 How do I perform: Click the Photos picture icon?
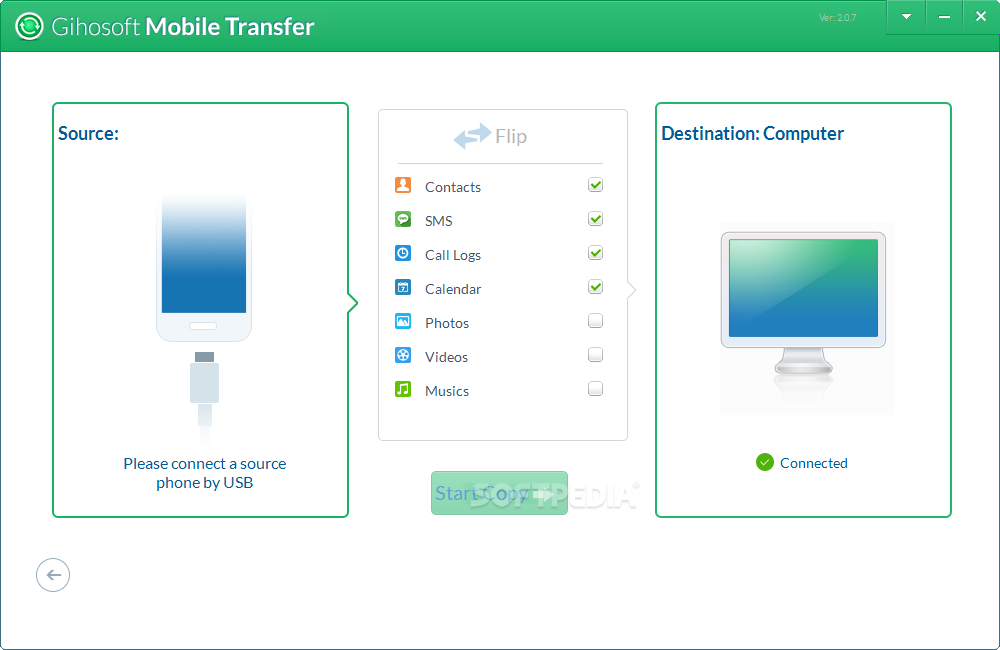tap(403, 321)
